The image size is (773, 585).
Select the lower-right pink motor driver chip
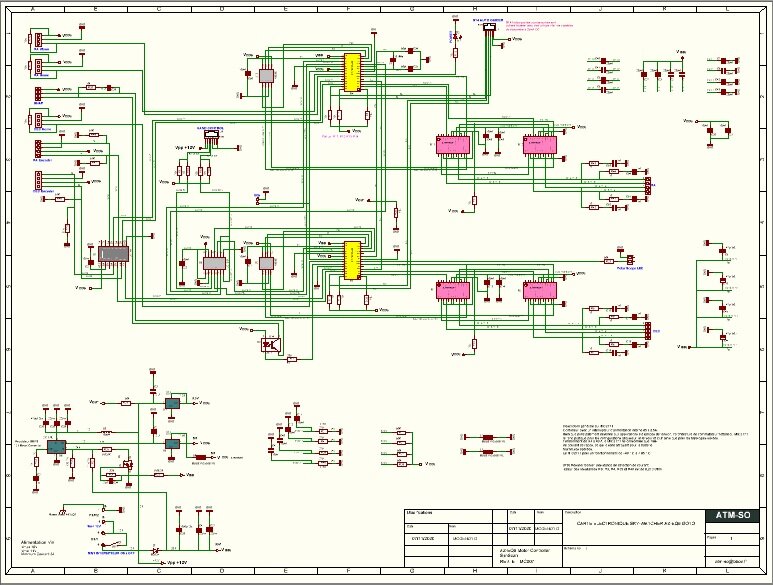tap(540, 290)
